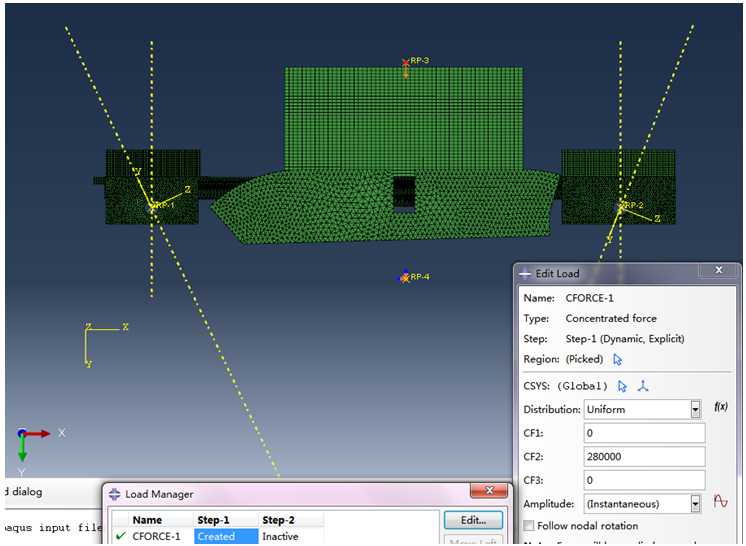Select reference point RP-4 in viewport
The height and width of the screenshot is (546, 746).
(405, 277)
